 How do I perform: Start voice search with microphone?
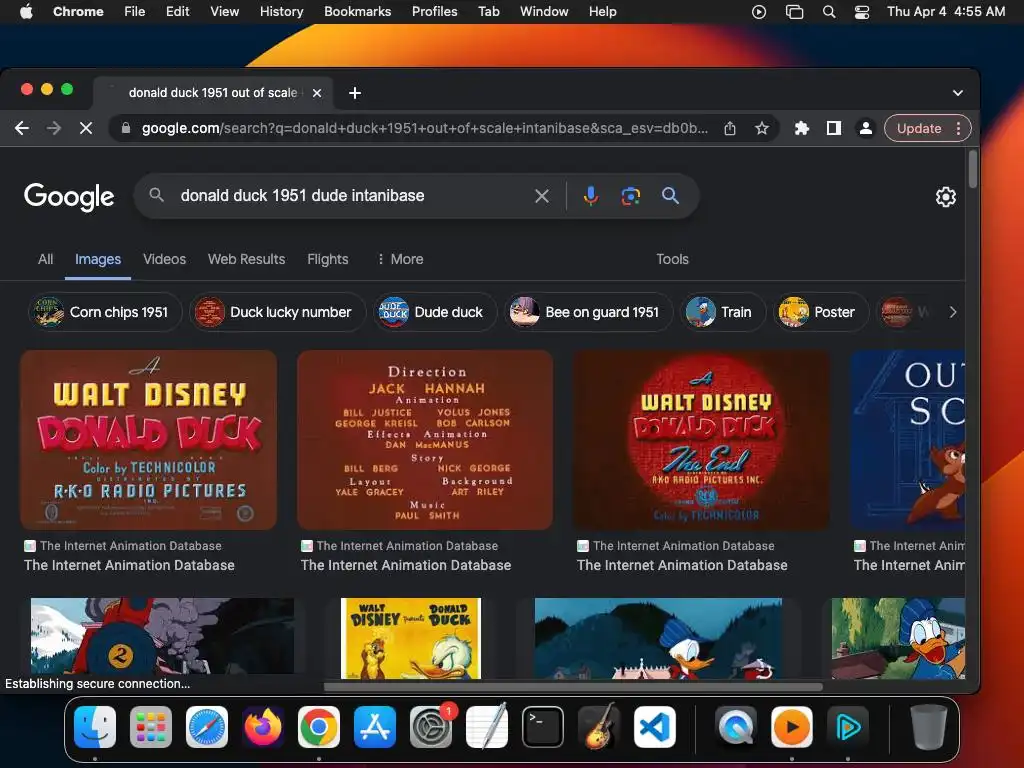[590, 196]
